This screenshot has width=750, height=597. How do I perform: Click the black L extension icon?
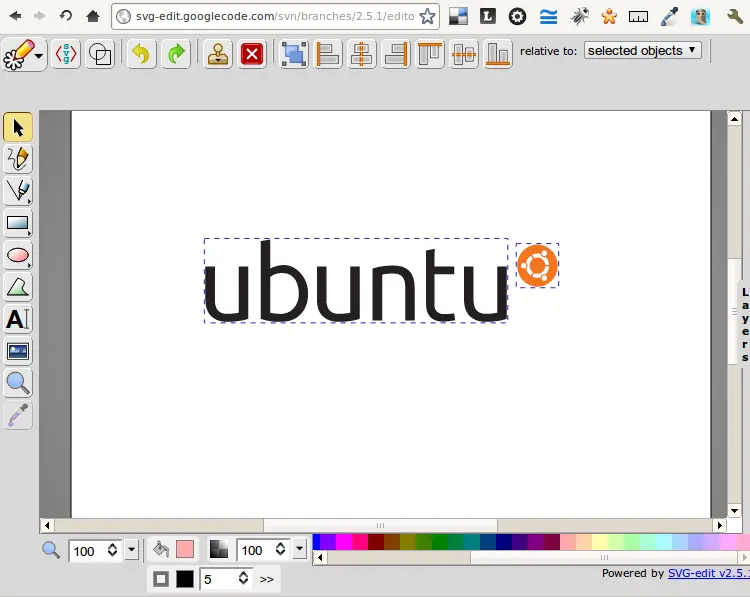(x=487, y=16)
